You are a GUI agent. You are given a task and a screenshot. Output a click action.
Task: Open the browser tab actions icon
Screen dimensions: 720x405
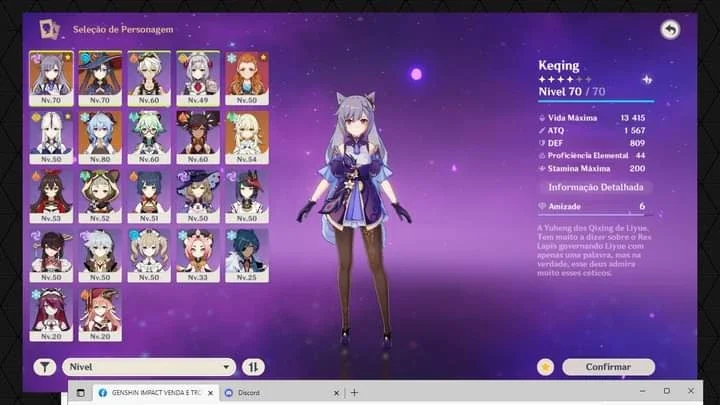(x=80, y=393)
